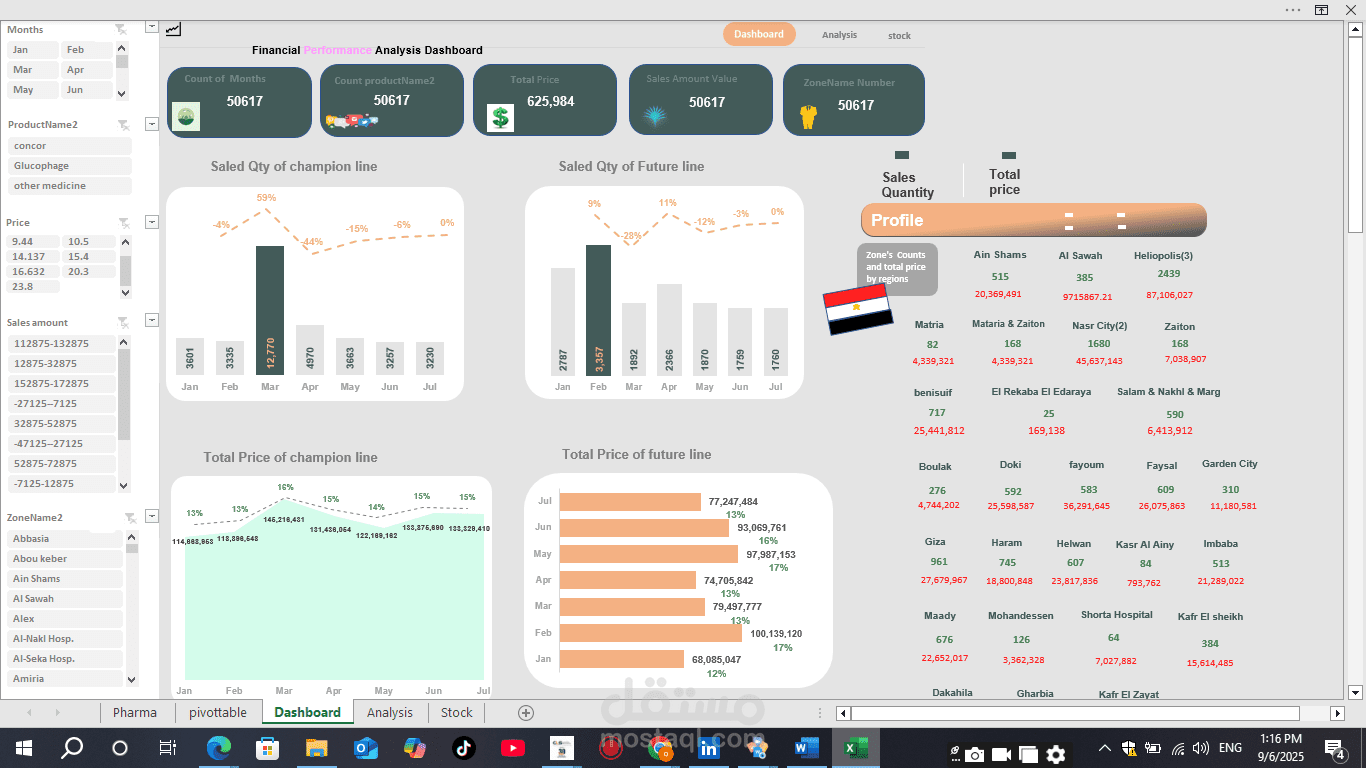Screen dimensions: 1366x768
Task: Click the blue plant icon in Sales Amount Value card
Action: (656, 117)
